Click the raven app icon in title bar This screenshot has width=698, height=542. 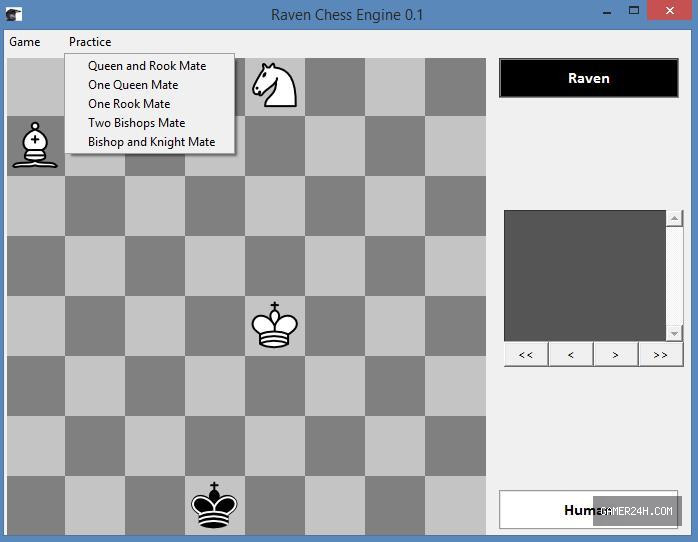coord(14,14)
